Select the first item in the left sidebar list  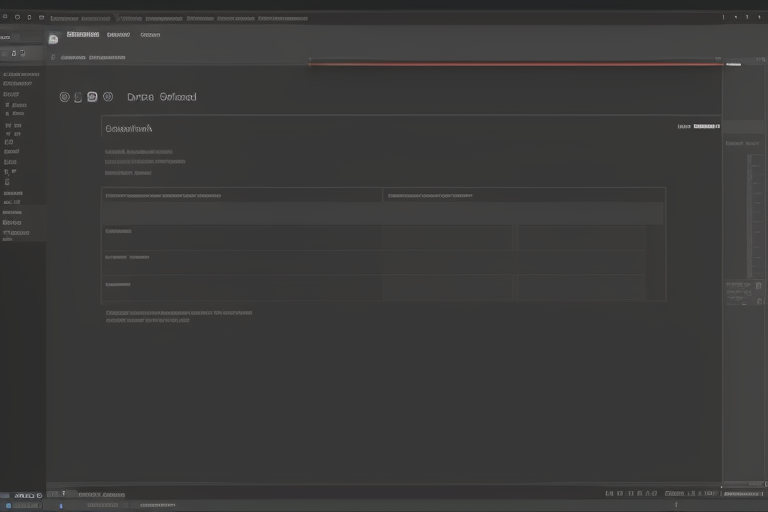point(20,74)
